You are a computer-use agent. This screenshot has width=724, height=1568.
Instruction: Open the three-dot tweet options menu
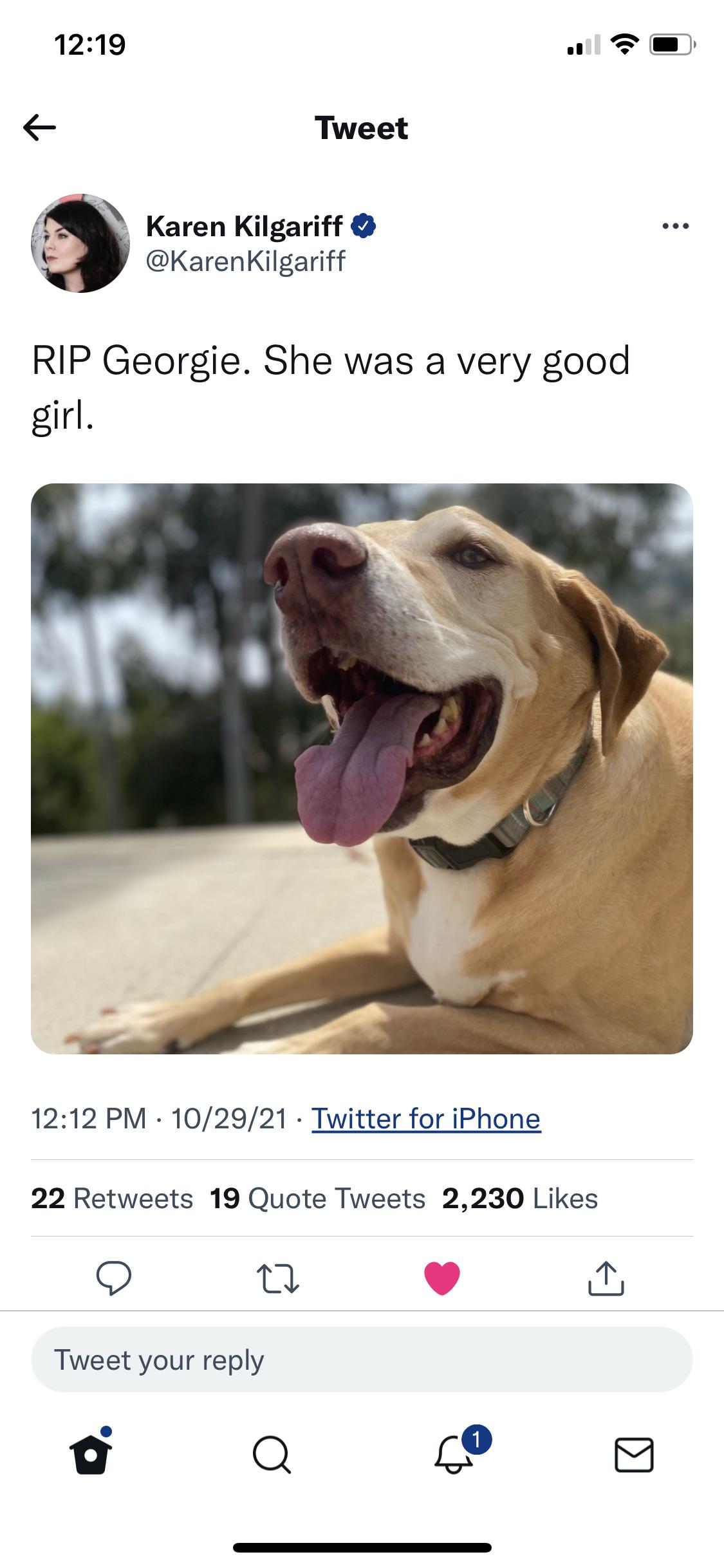pos(676,226)
